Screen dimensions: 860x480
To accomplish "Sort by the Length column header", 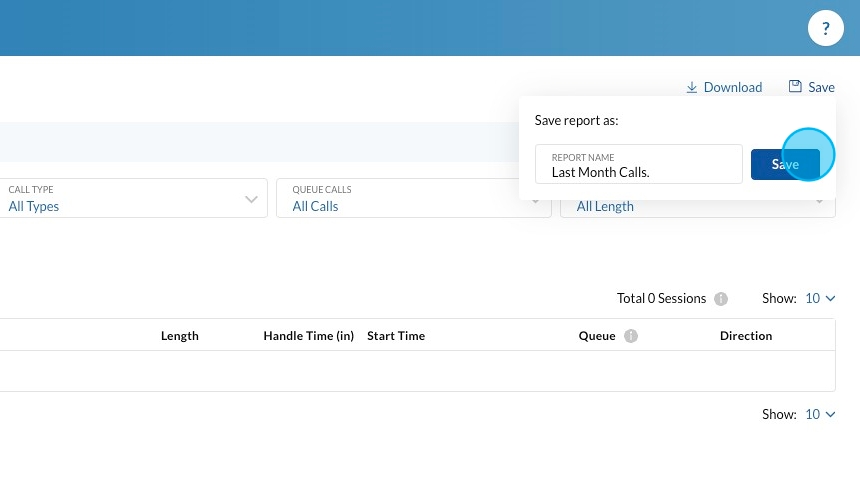I will [180, 336].
